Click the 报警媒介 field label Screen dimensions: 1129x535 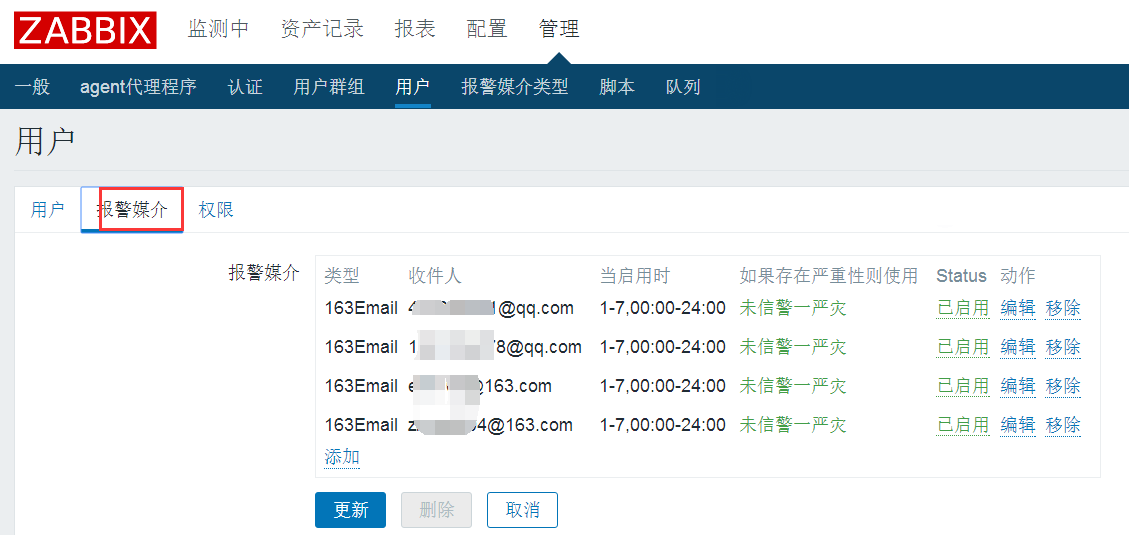pos(264,273)
